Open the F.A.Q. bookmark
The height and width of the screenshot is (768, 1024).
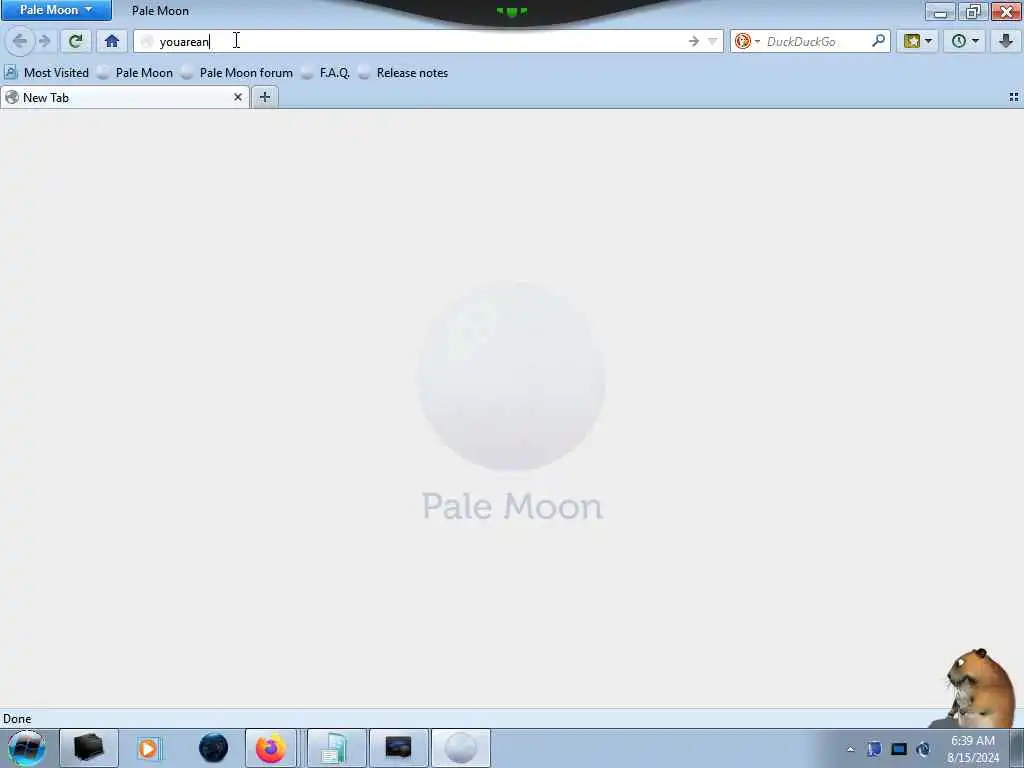[x=326, y=72]
